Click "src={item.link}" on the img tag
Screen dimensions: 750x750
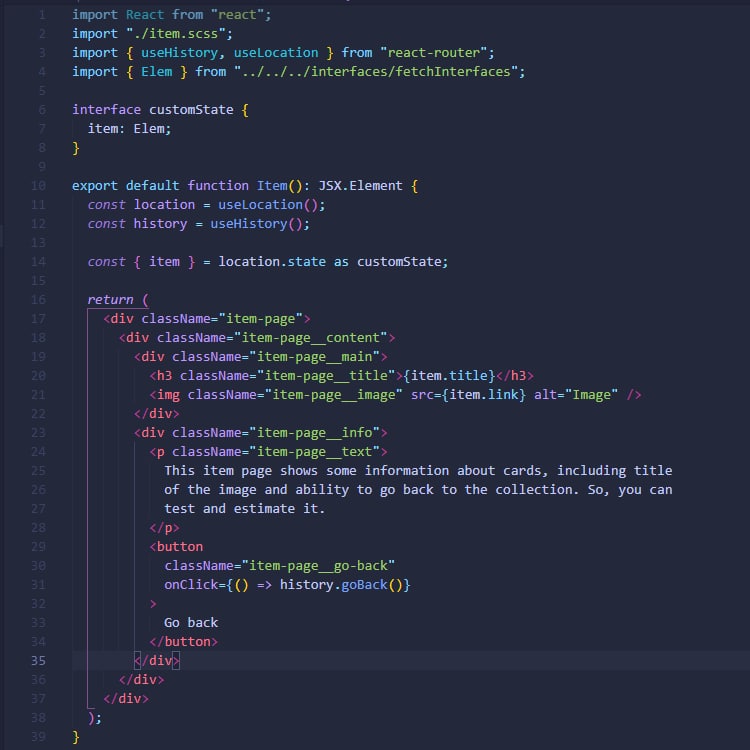pos(468,395)
